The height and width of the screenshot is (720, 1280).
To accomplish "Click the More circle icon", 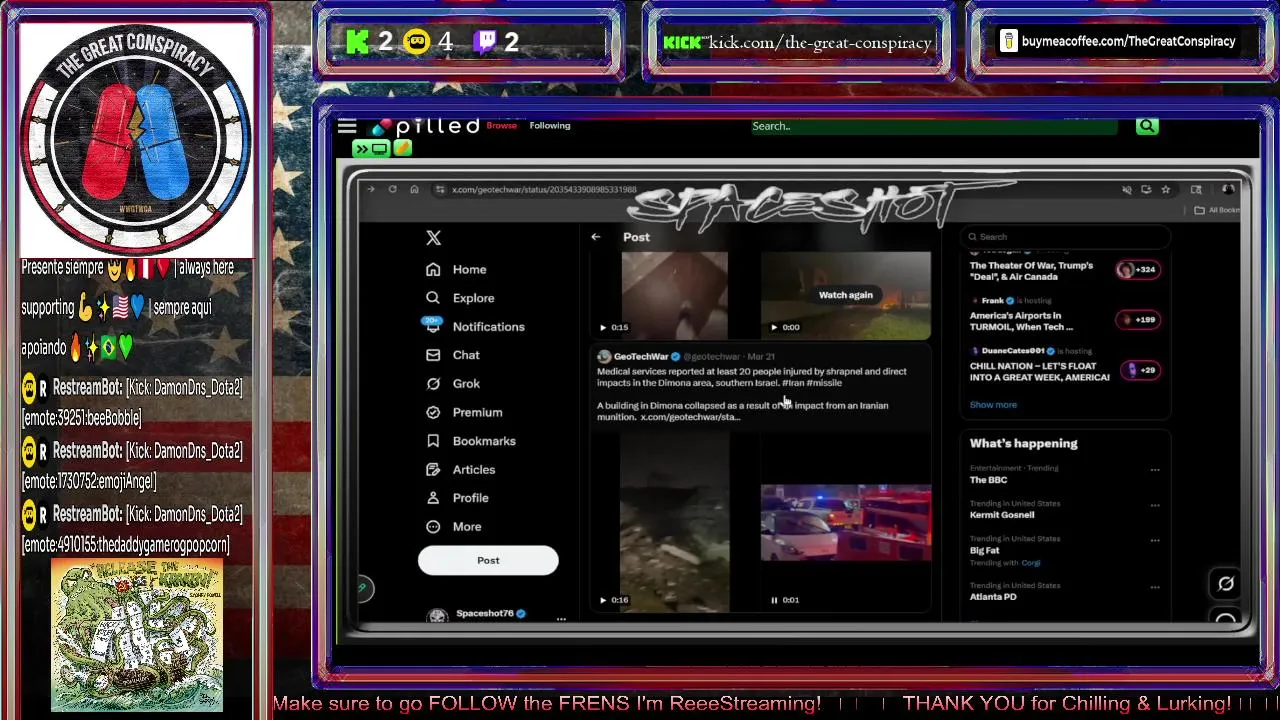I will coord(433,527).
